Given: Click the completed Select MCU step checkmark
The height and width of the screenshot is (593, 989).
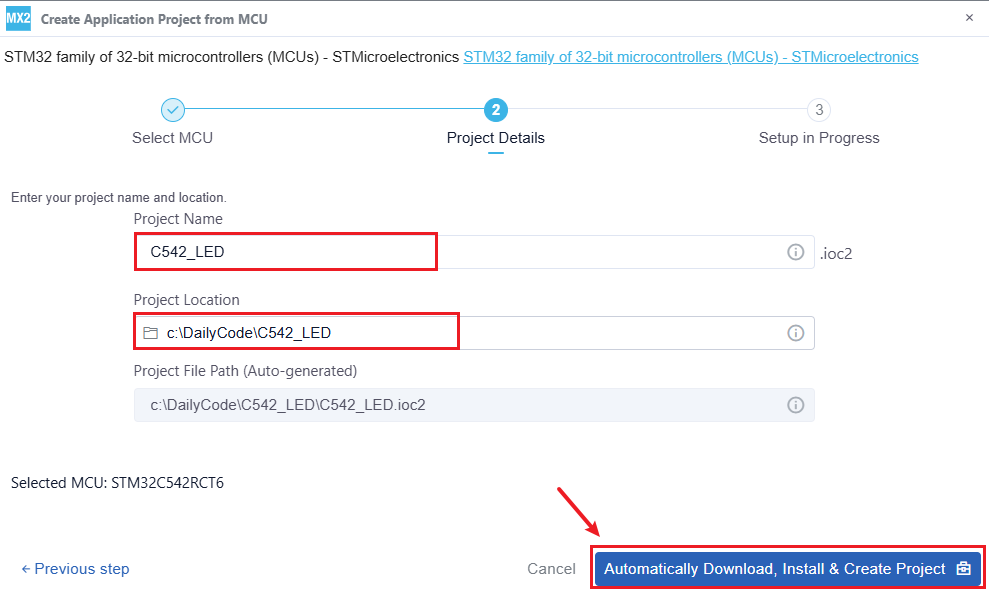Looking at the screenshot, I should (x=172, y=110).
